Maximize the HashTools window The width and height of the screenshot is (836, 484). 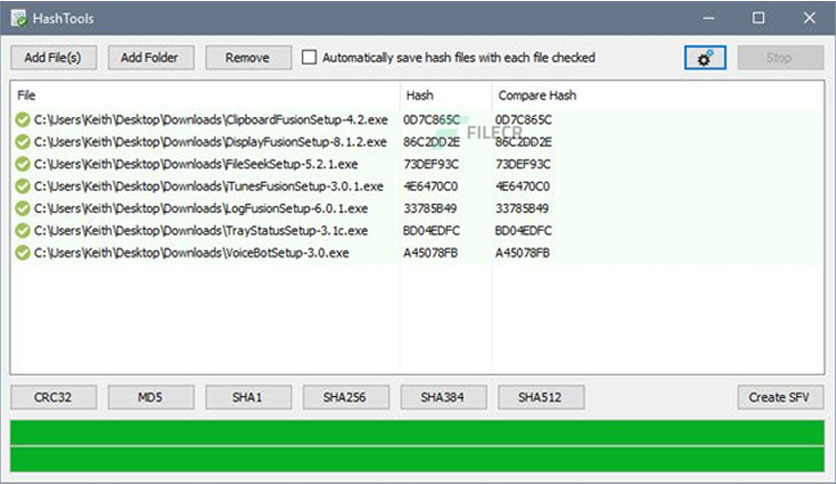pyautogui.click(x=758, y=18)
